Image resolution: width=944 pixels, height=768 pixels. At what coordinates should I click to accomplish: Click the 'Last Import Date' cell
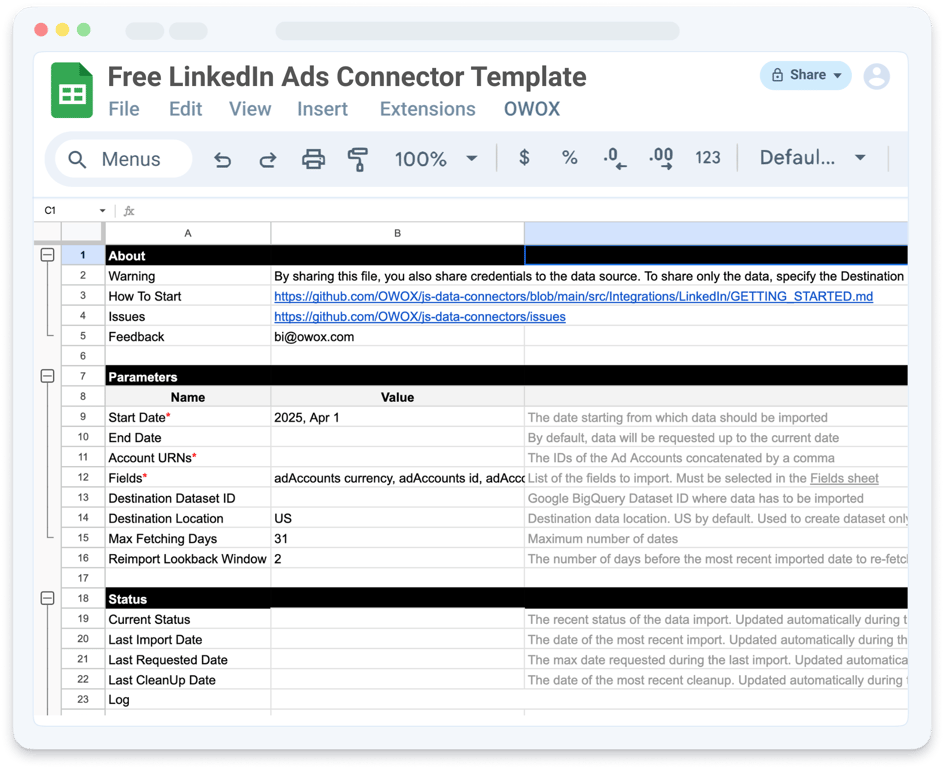point(188,639)
